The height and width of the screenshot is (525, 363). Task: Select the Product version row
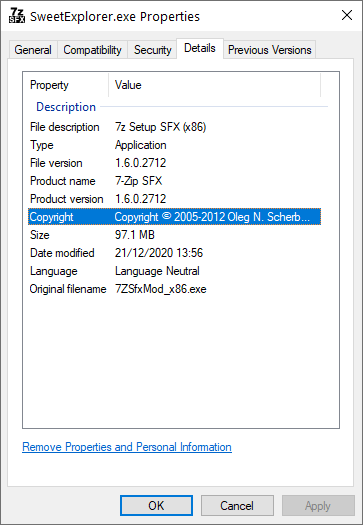[x=174, y=199]
